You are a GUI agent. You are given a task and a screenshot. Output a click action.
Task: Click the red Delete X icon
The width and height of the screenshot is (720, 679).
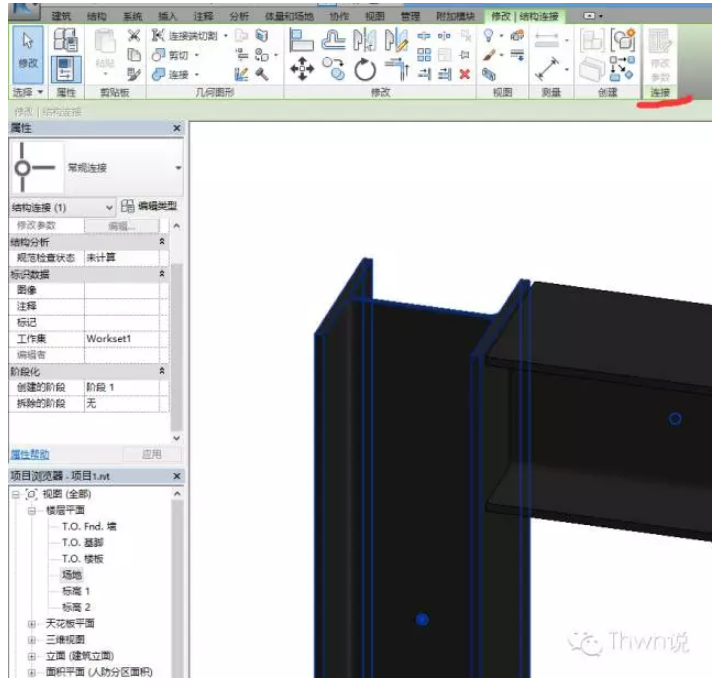click(x=465, y=74)
